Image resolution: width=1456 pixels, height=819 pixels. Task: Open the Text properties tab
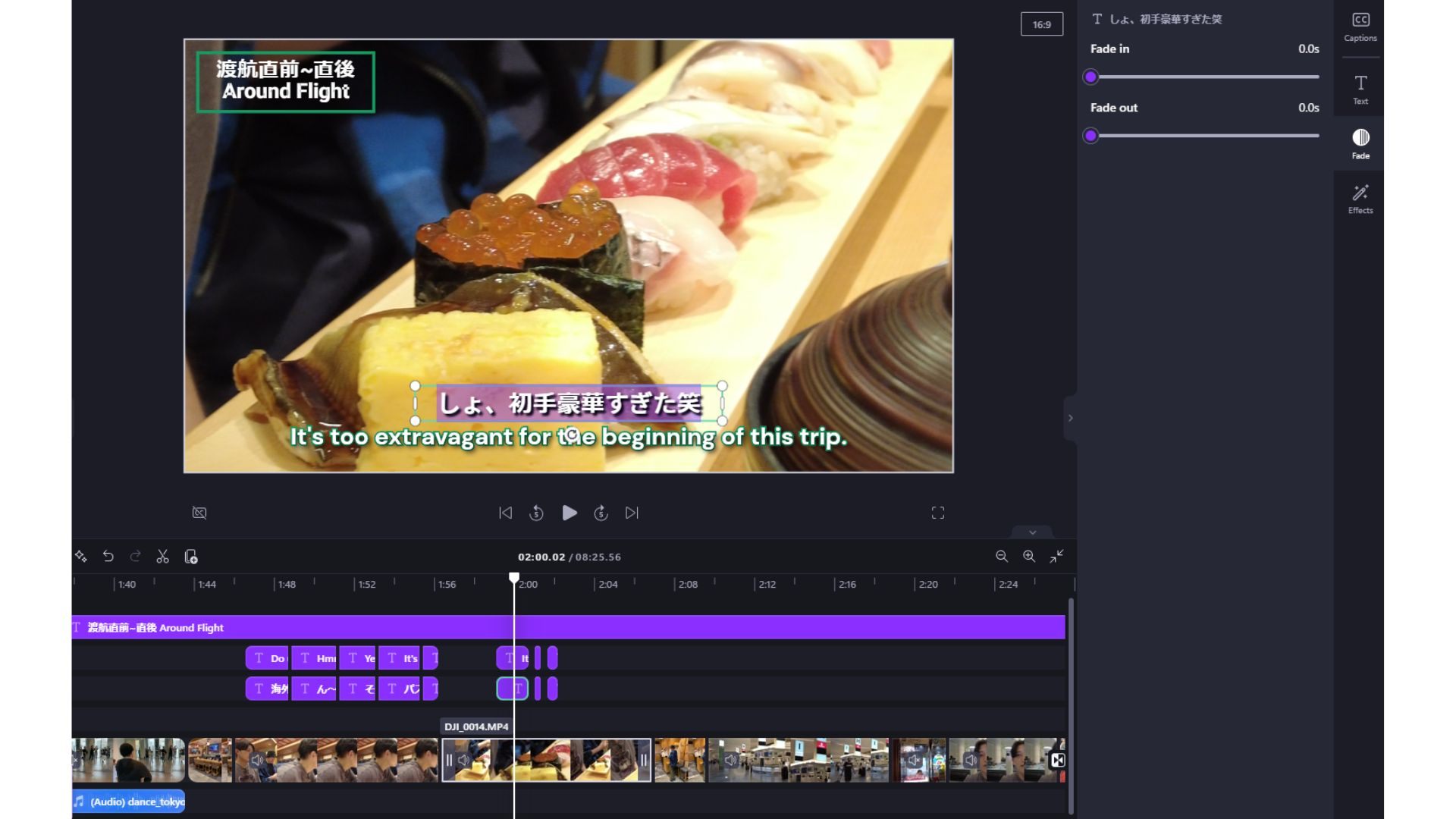[x=1360, y=89]
